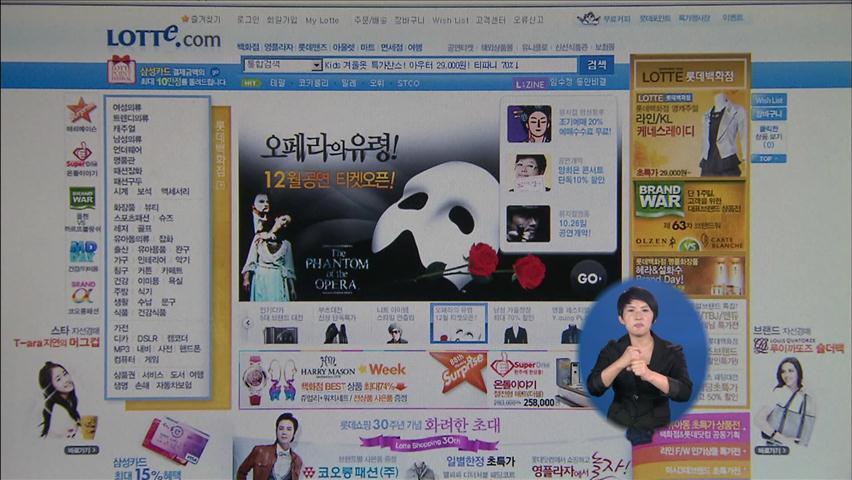Click the MD Day sidebar icon
Viewport: 852px width, 480px height.
[x=83, y=252]
